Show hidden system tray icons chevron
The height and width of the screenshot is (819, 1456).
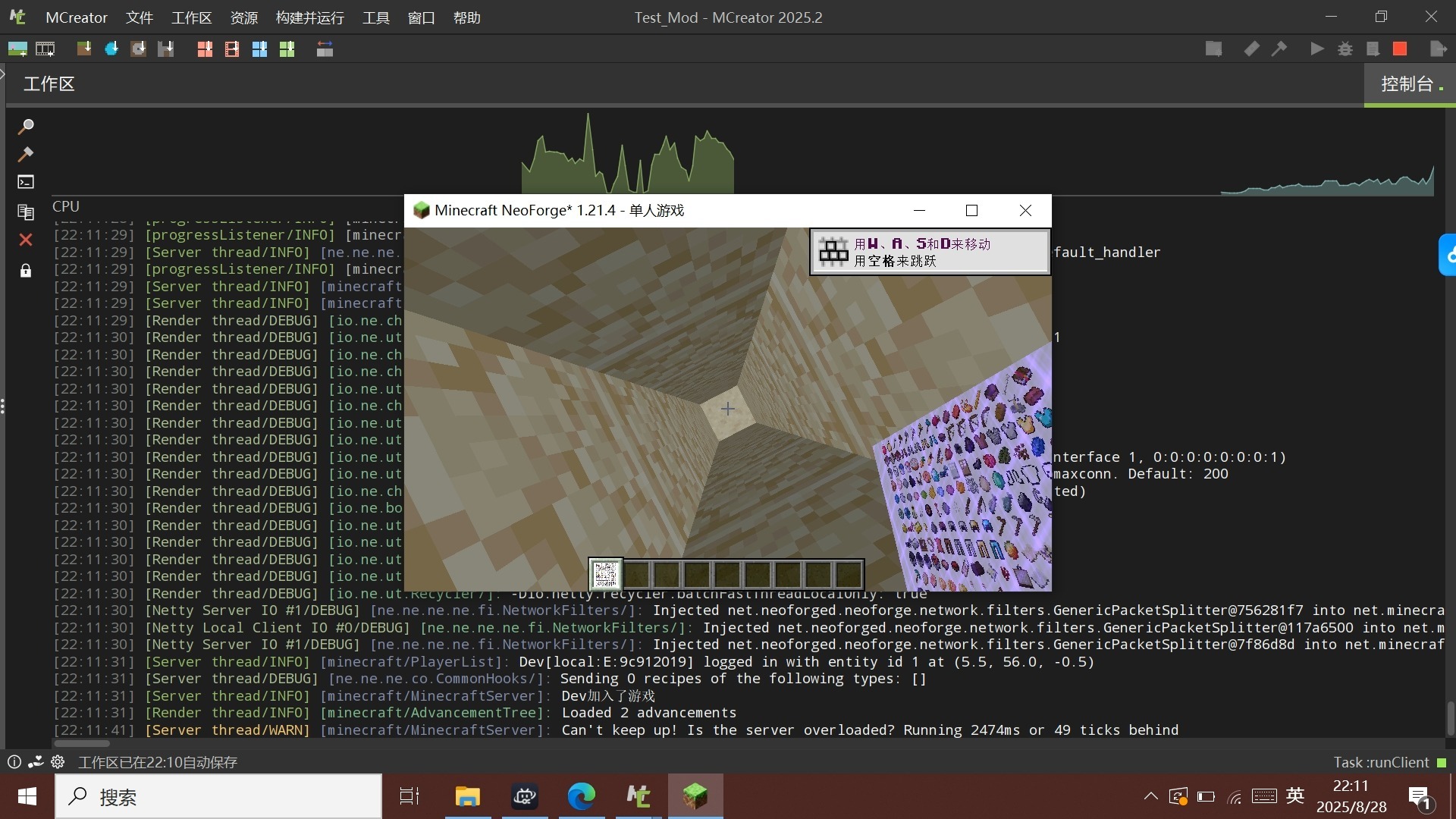click(x=1150, y=796)
